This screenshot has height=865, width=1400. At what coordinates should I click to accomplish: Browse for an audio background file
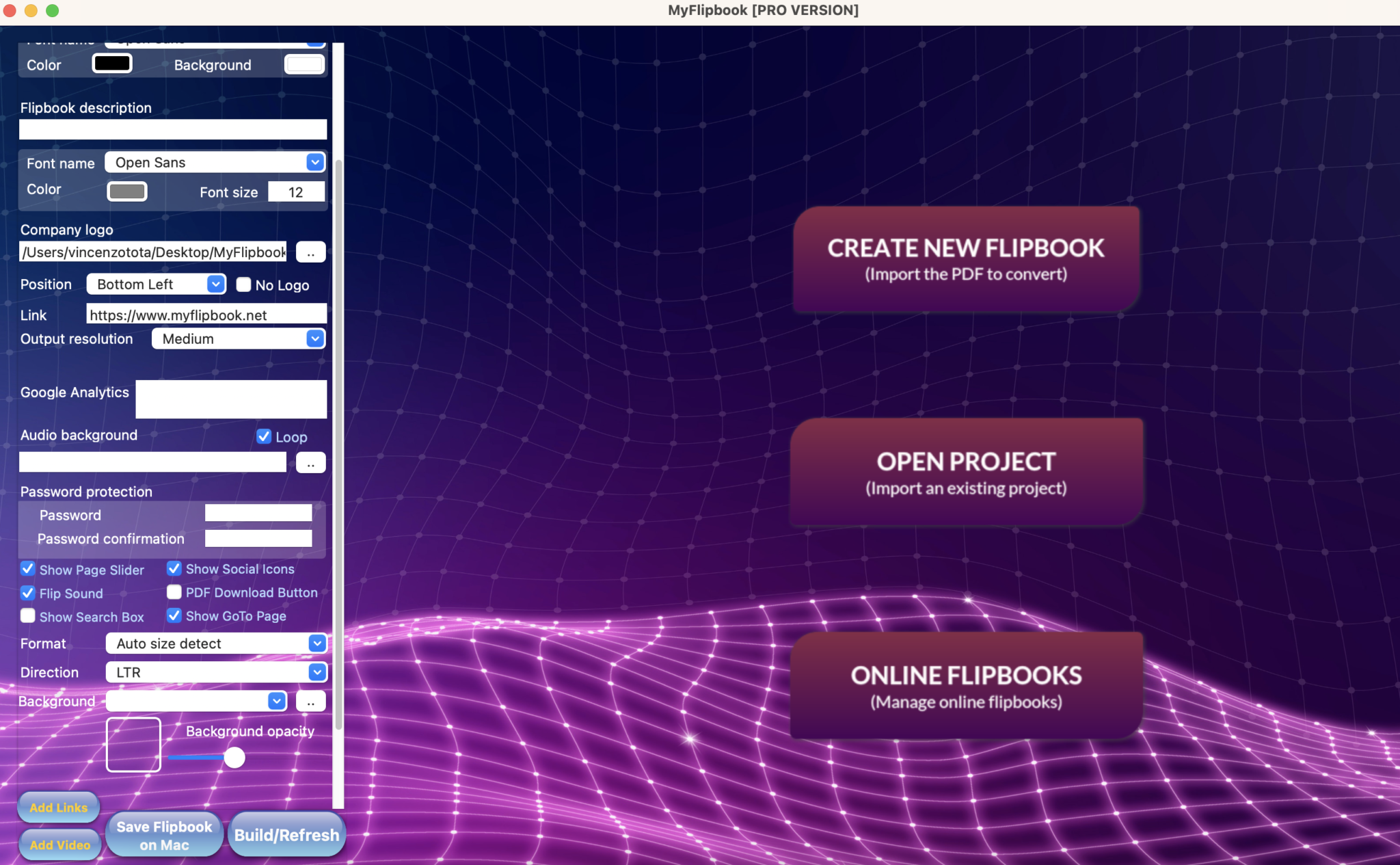311,462
